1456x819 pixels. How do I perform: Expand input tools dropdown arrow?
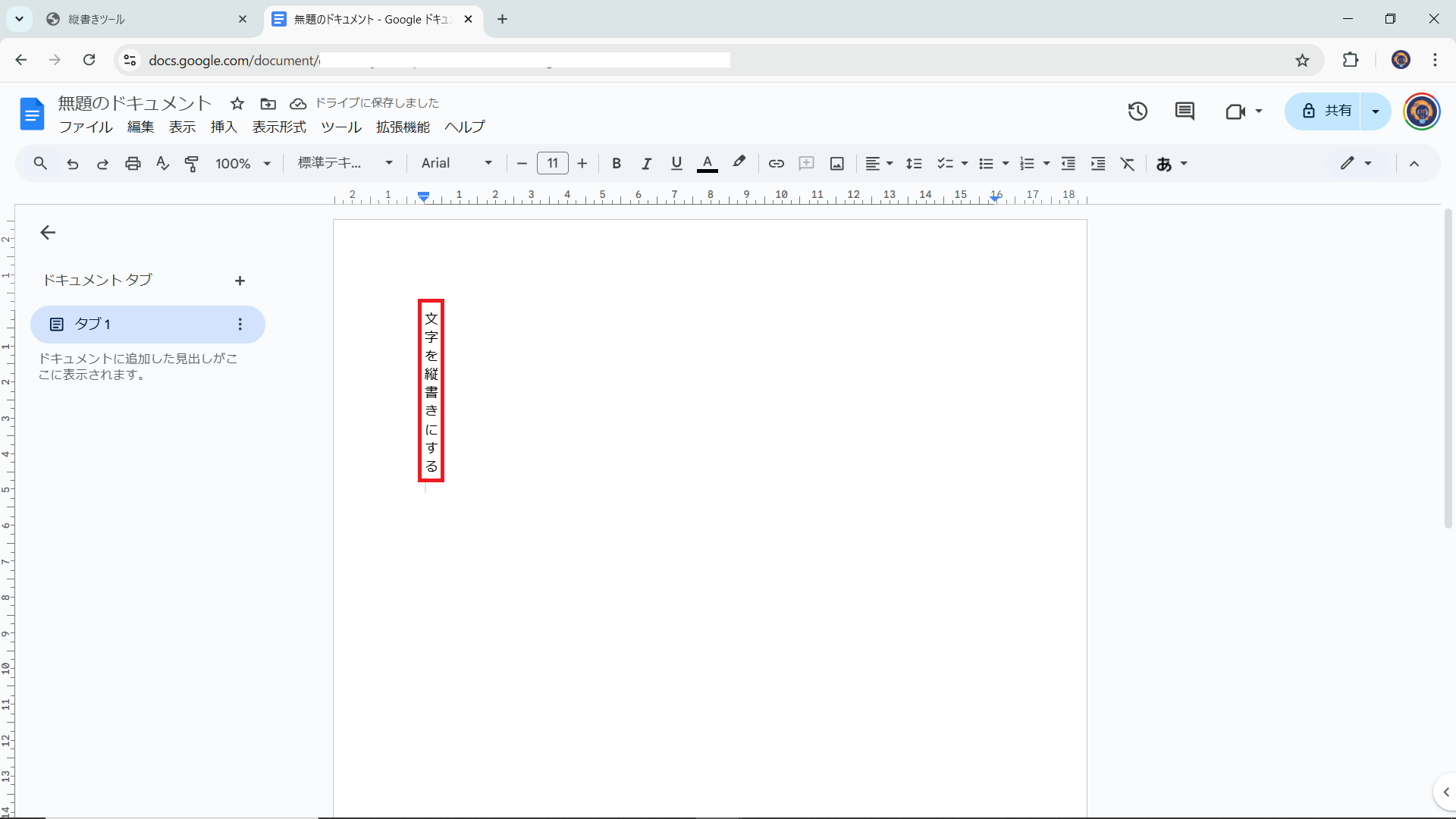1184,163
